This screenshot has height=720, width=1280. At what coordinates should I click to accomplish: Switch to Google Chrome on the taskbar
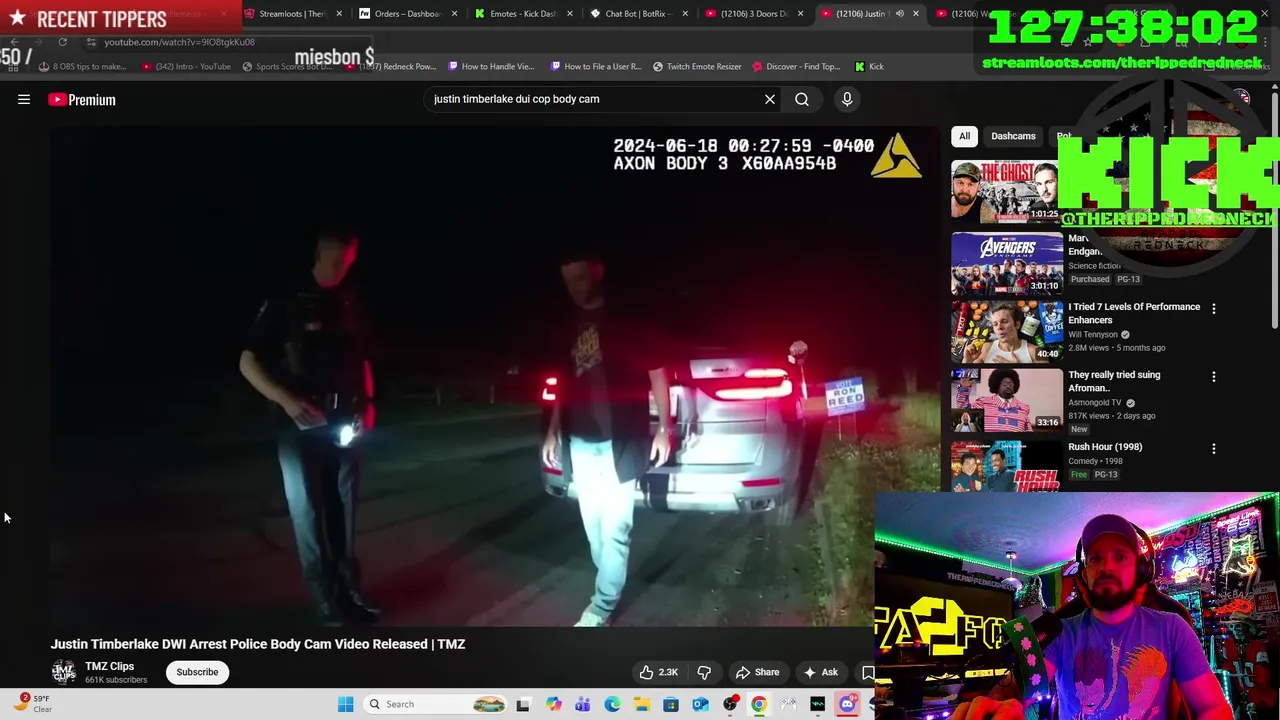click(759, 704)
